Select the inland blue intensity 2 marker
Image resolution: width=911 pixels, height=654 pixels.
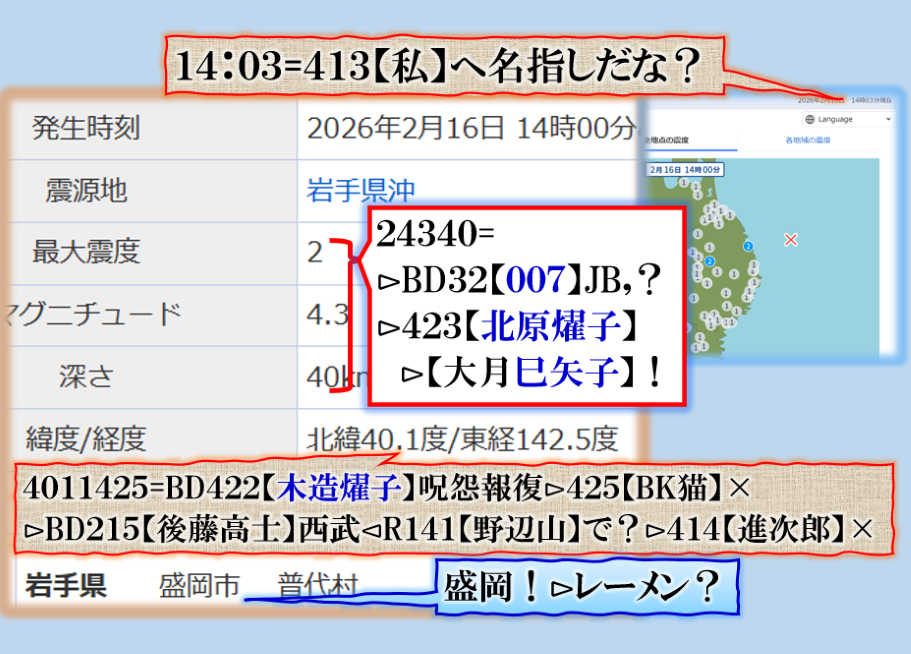(x=709, y=262)
